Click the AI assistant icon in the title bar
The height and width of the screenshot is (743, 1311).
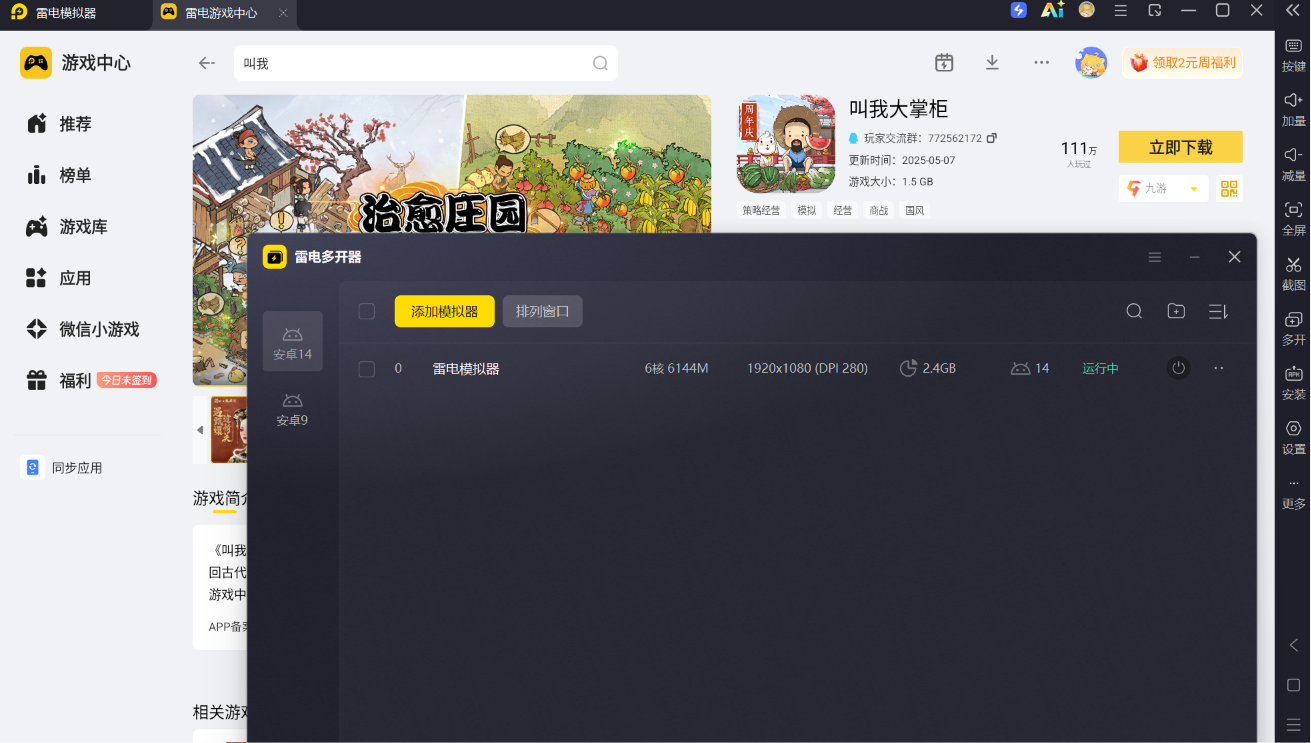pyautogui.click(x=1052, y=10)
